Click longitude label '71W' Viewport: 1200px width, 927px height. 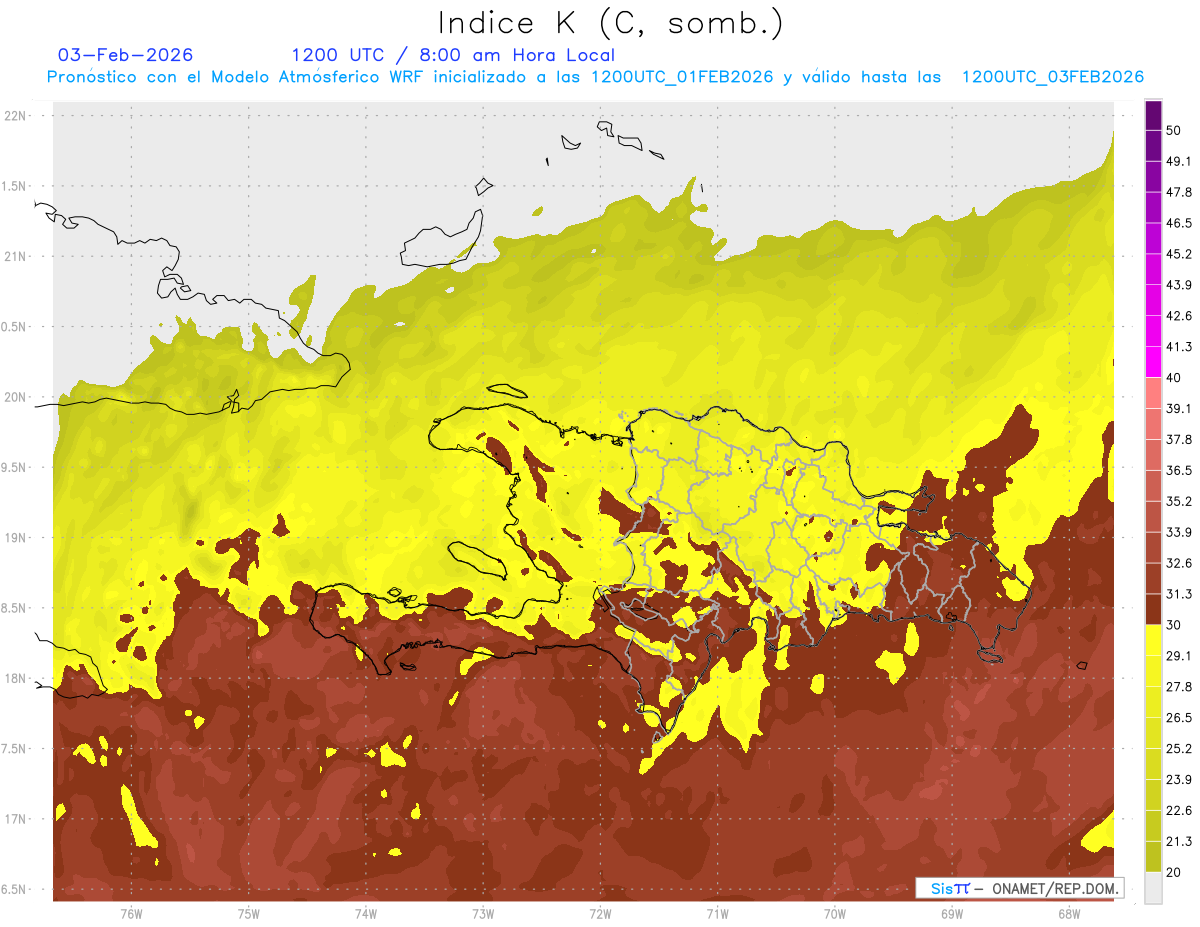(x=717, y=914)
